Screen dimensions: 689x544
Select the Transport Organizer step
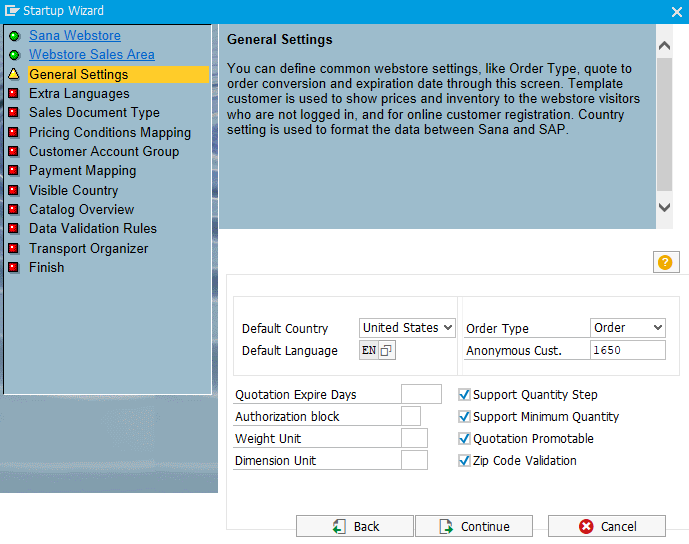[x=88, y=248]
